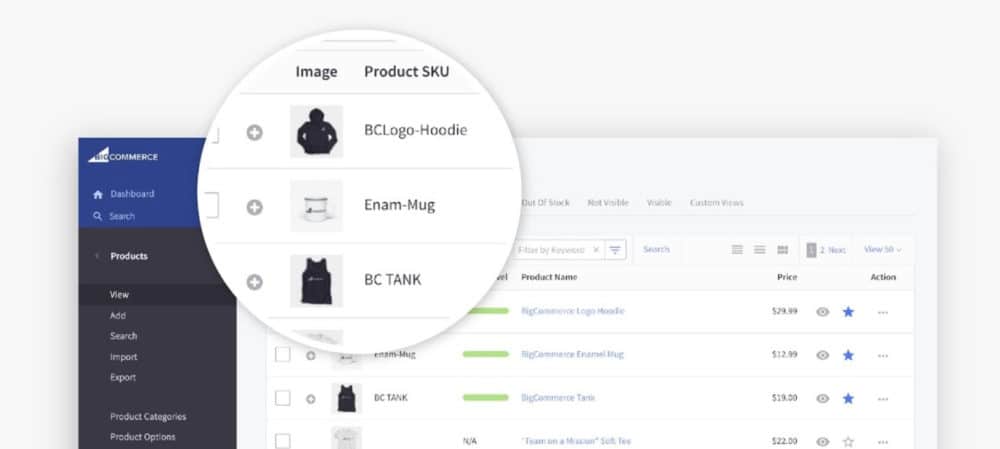This screenshot has height=449, width=1000.
Task: Click the magnifier icon beside sidebar Search
Action: click(x=98, y=216)
